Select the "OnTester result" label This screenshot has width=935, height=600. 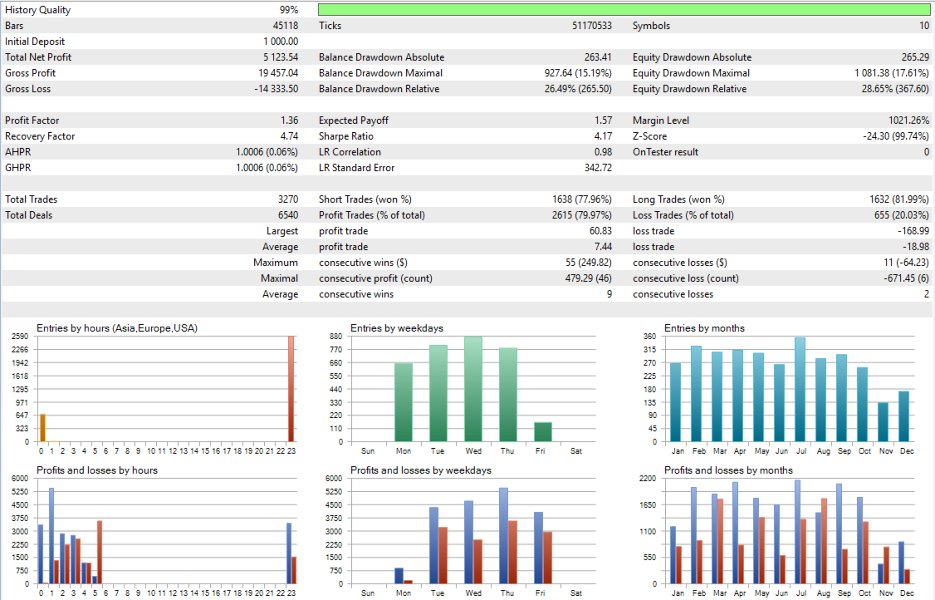pyautogui.click(x=665, y=152)
